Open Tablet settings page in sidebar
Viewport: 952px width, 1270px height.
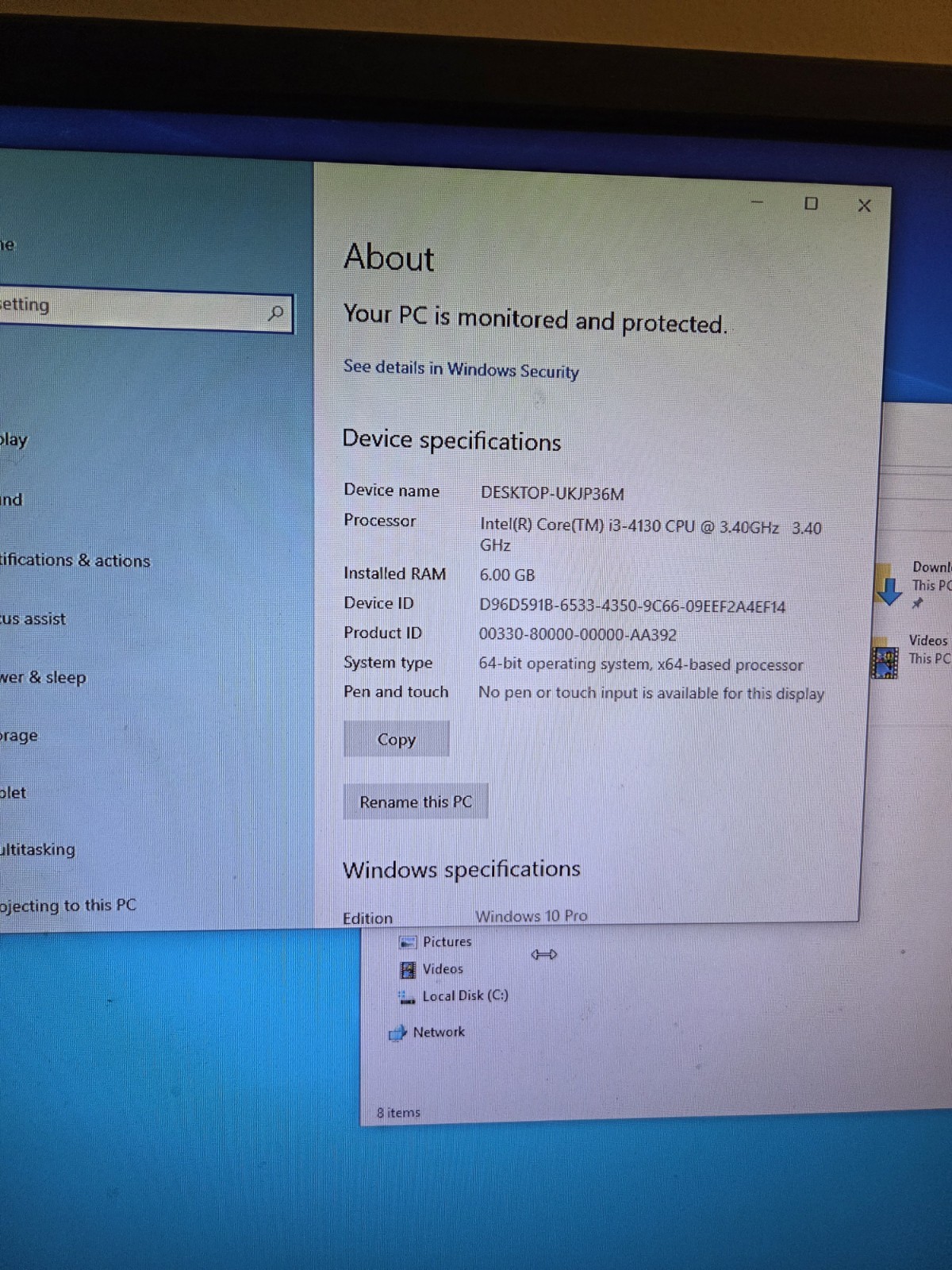pos(13,792)
